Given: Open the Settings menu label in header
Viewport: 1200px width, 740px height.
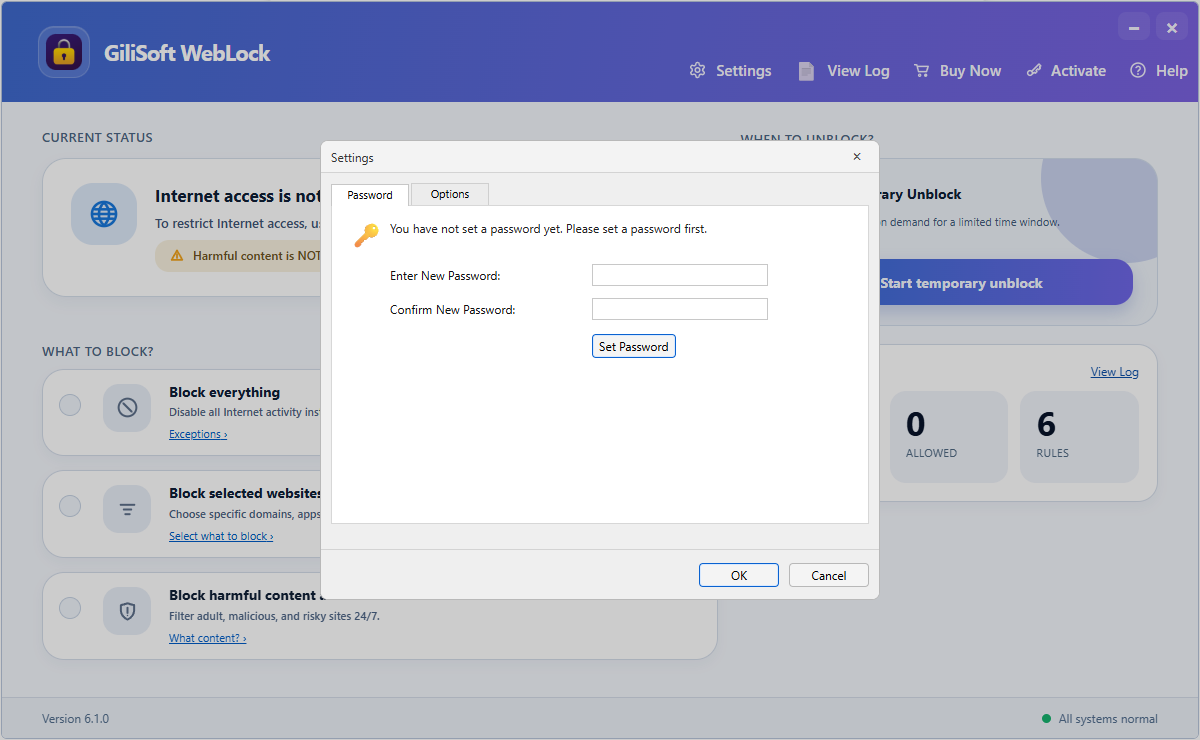Looking at the screenshot, I should [744, 71].
